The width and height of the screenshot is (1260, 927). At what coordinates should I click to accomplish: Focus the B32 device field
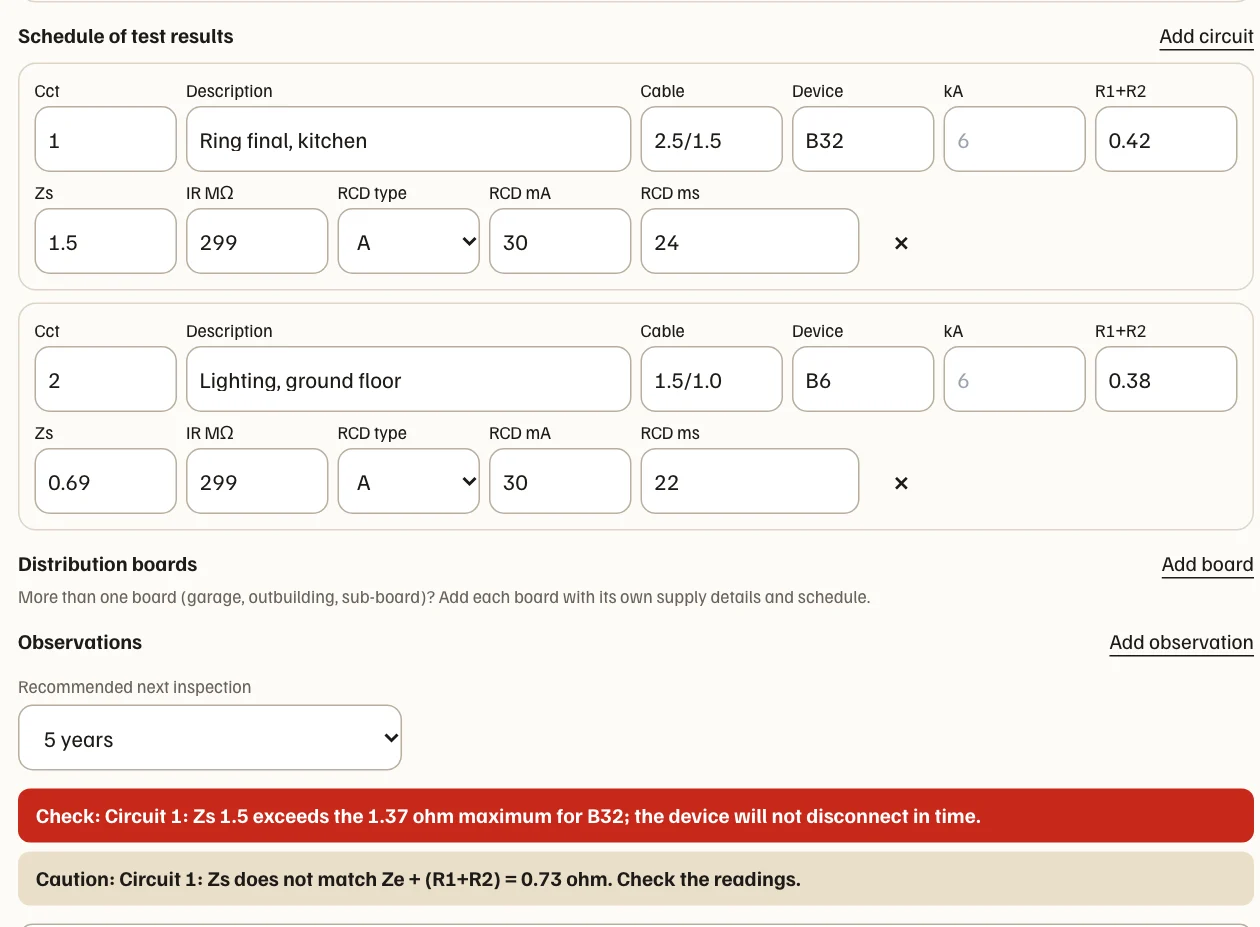pos(863,139)
